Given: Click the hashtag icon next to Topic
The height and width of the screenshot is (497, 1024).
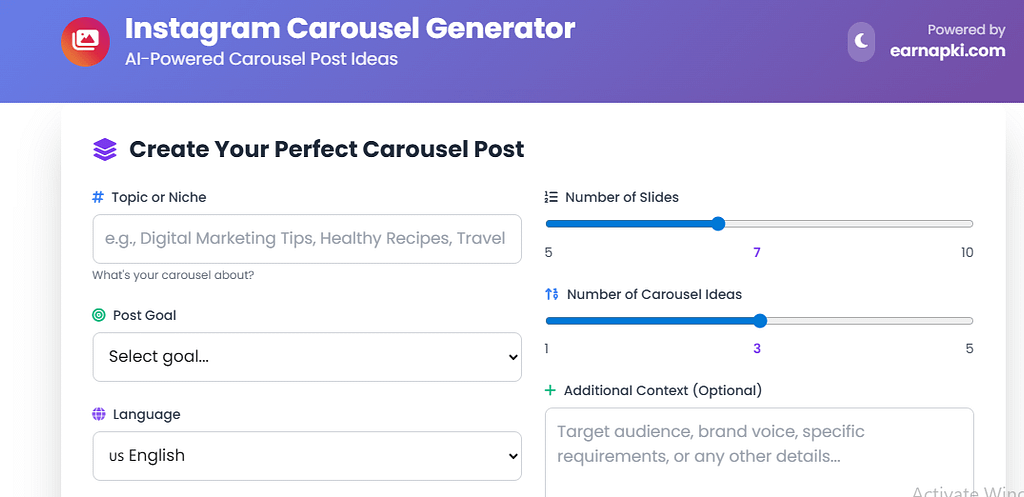Looking at the screenshot, I should click(98, 197).
